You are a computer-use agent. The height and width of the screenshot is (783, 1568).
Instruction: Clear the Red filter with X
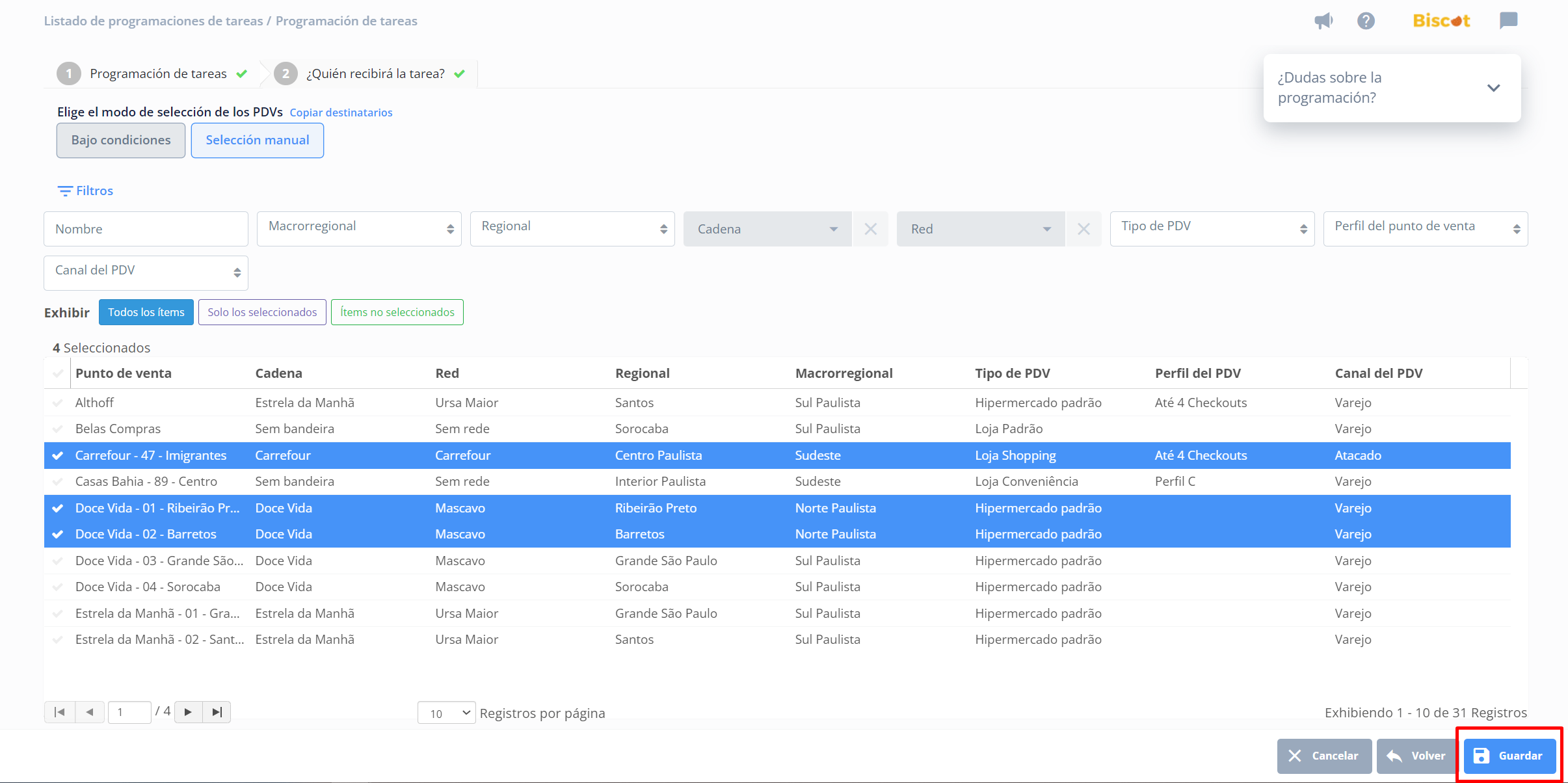[1083, 229]
